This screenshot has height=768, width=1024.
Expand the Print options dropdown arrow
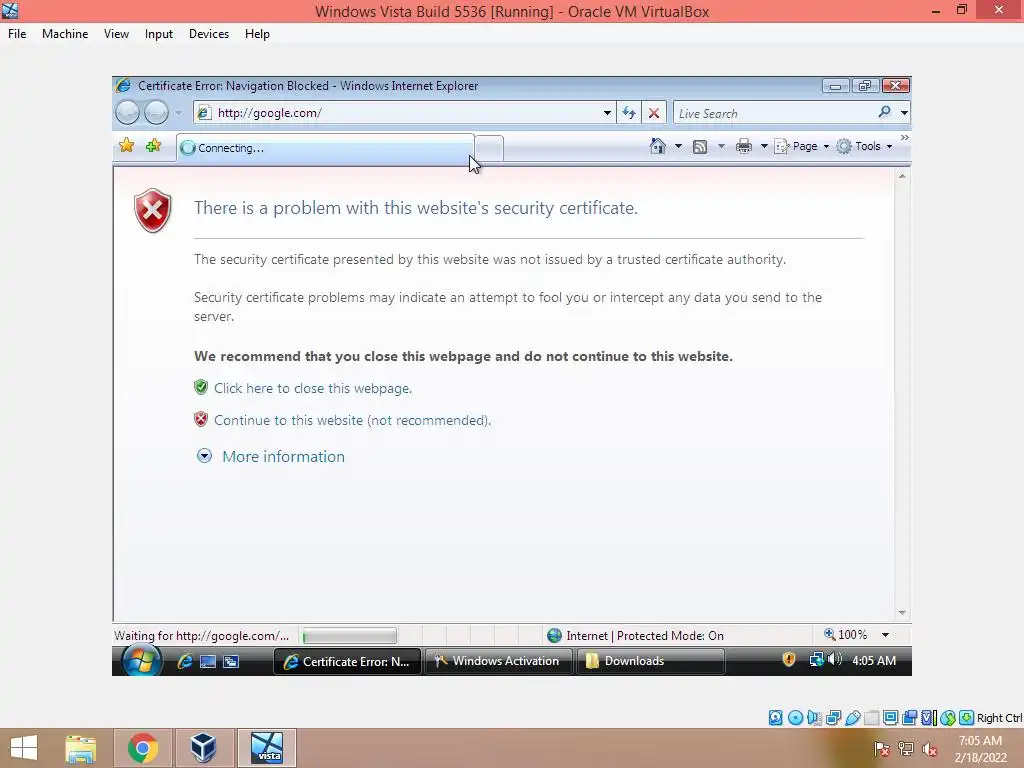tap(763, 146)
